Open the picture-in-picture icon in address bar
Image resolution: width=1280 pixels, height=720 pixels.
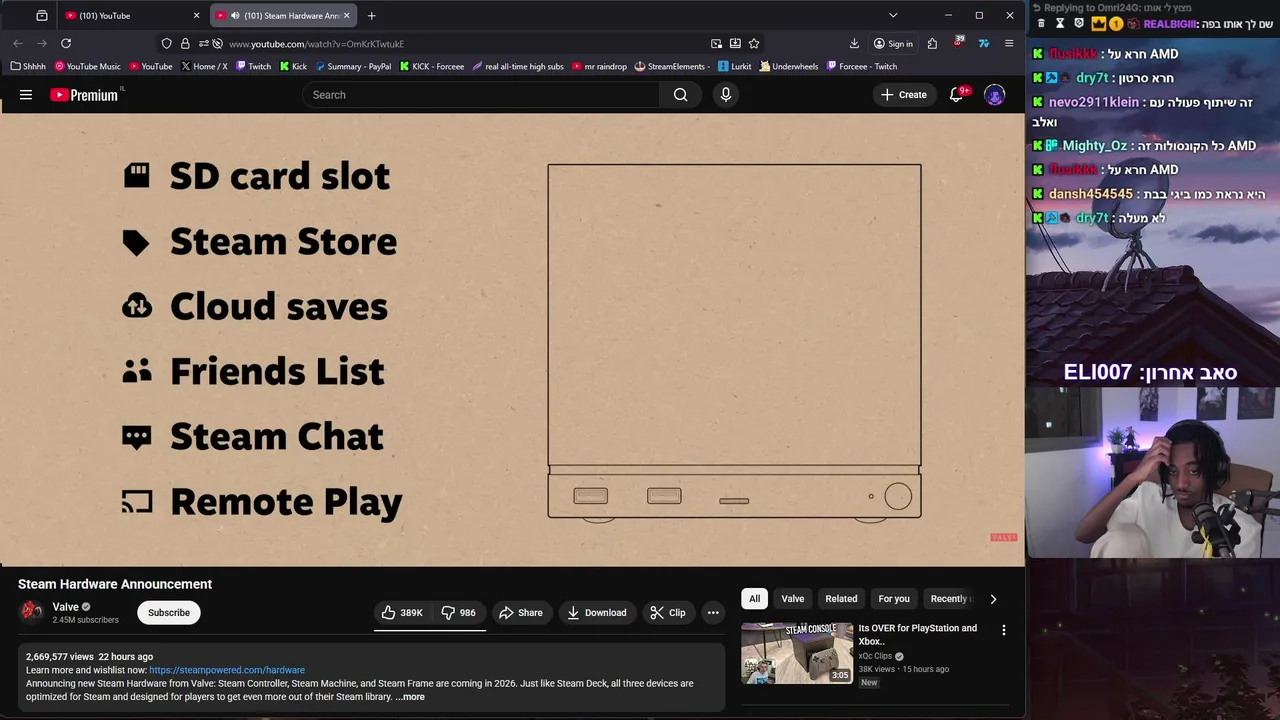(716, 43)
